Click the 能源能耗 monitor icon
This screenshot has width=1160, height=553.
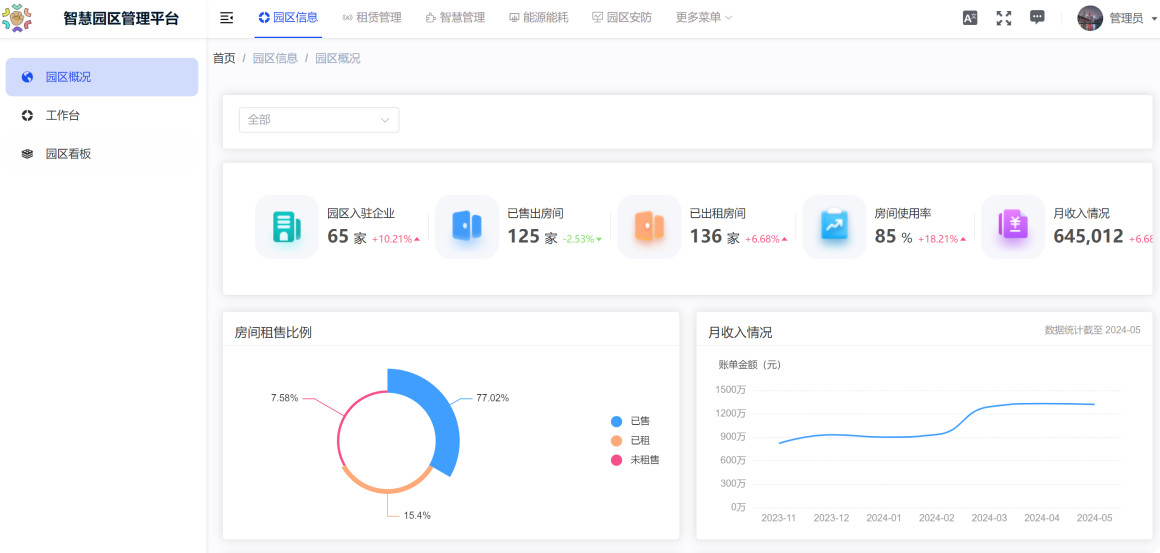click(515, 18)
